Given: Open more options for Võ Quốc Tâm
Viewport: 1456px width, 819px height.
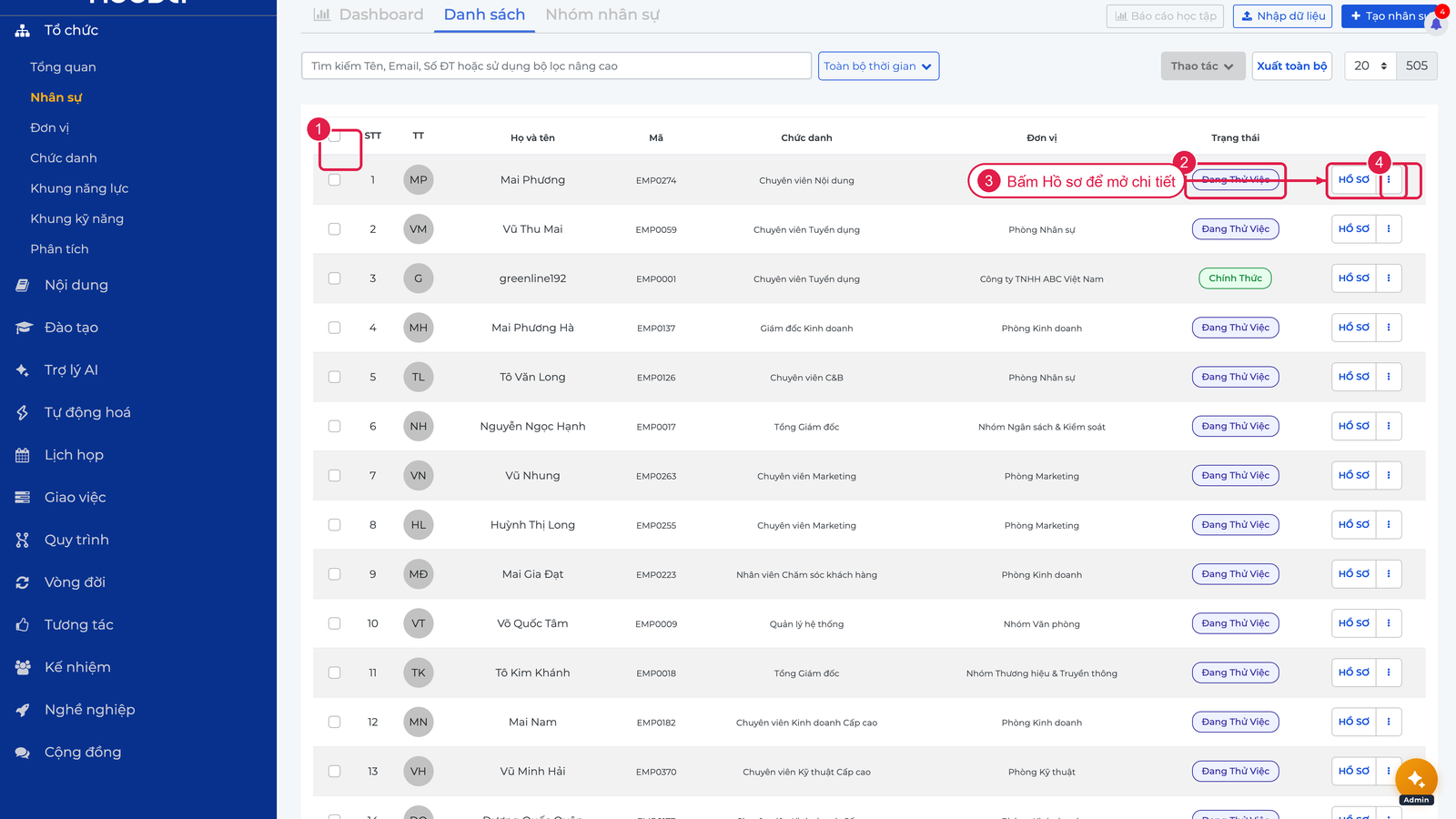Looking at the screenshot, I should pos(1389,623).
